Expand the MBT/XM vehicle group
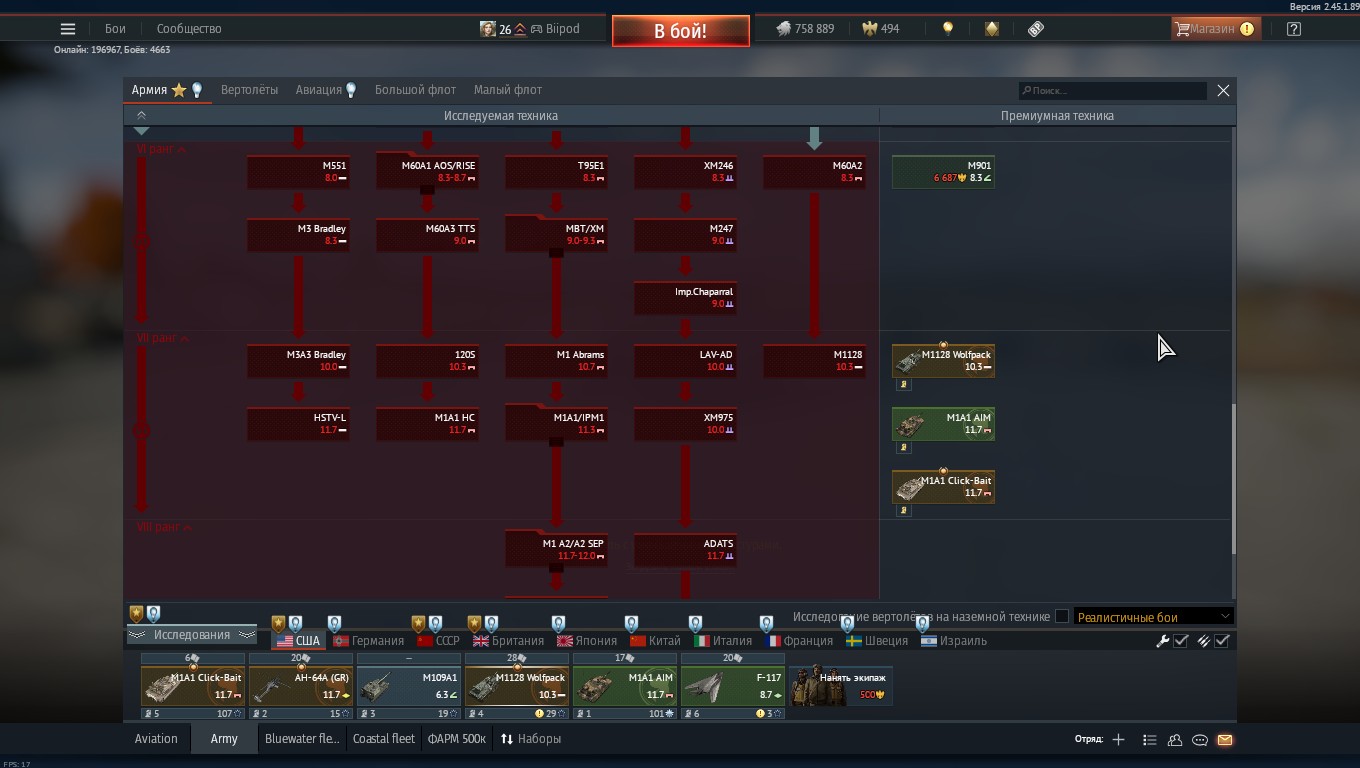1360x768 pixels. tap(556, 235)
